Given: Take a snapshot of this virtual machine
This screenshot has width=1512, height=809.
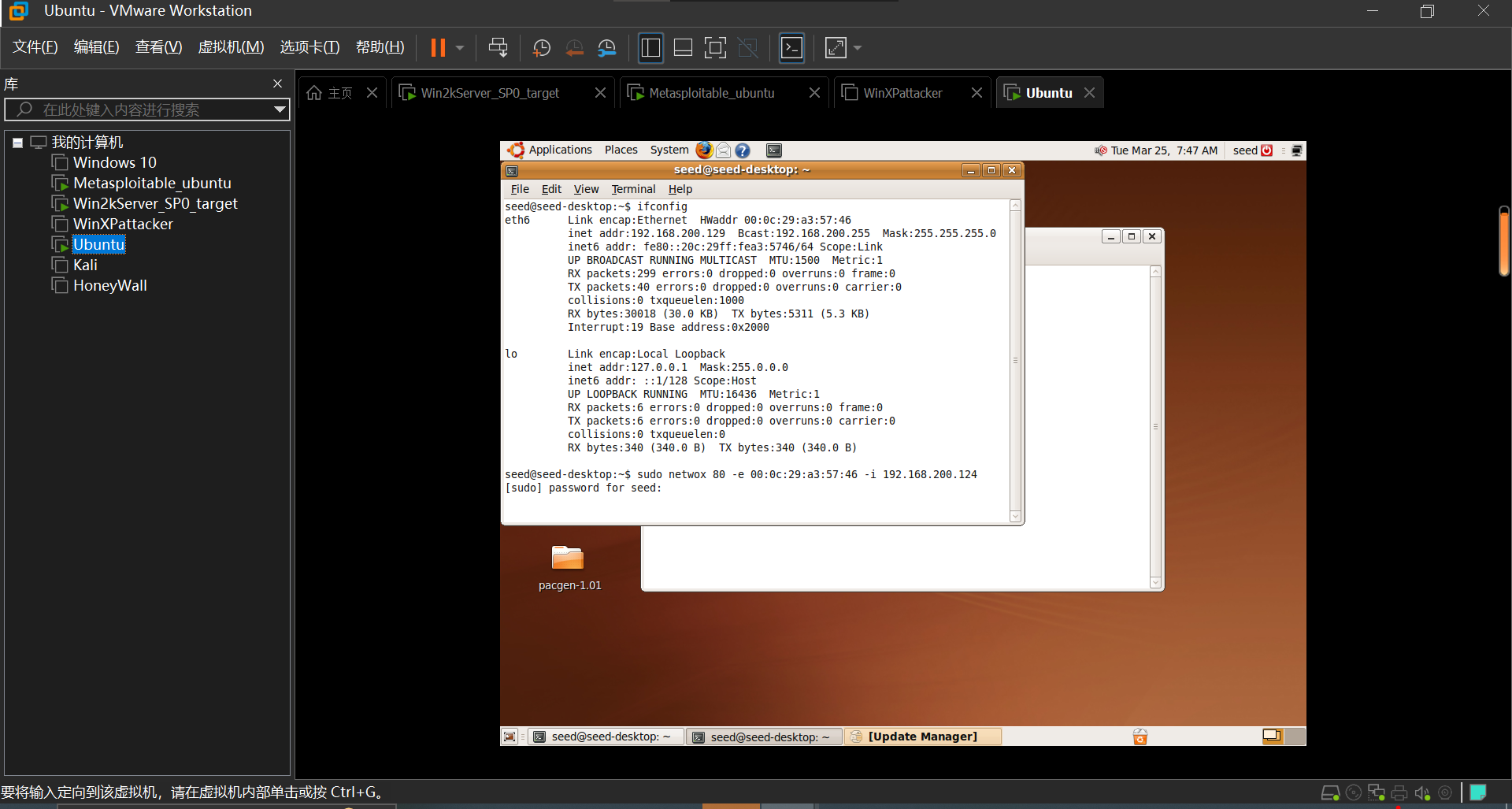Looking at the screenshot, I should [x=542, y=48].
